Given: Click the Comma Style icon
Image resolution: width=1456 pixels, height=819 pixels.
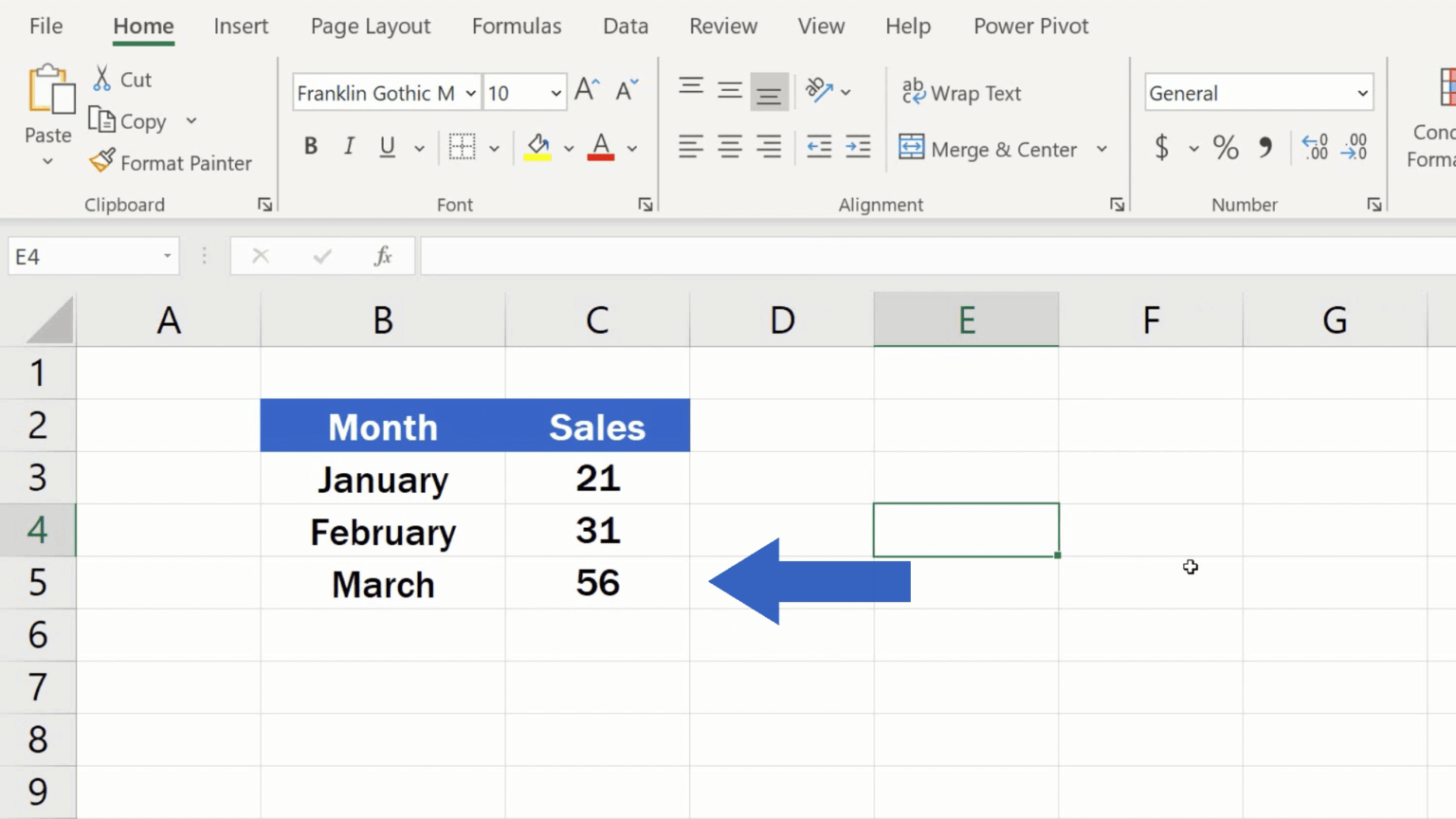Looking at the screenshot, I should coord(1265,148).
